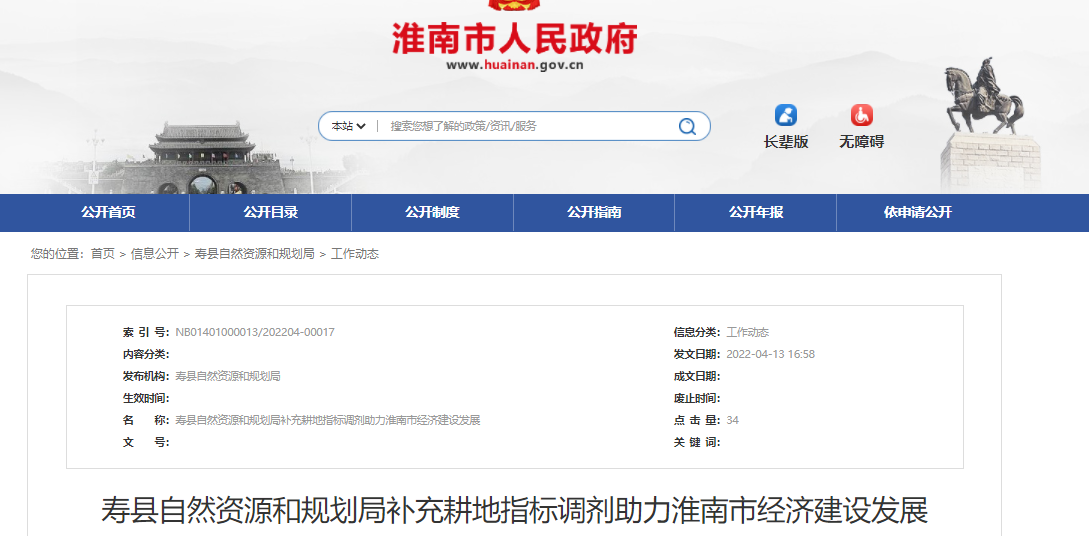Click the 您的位置 breadcrumb label

tap(58, 254)
